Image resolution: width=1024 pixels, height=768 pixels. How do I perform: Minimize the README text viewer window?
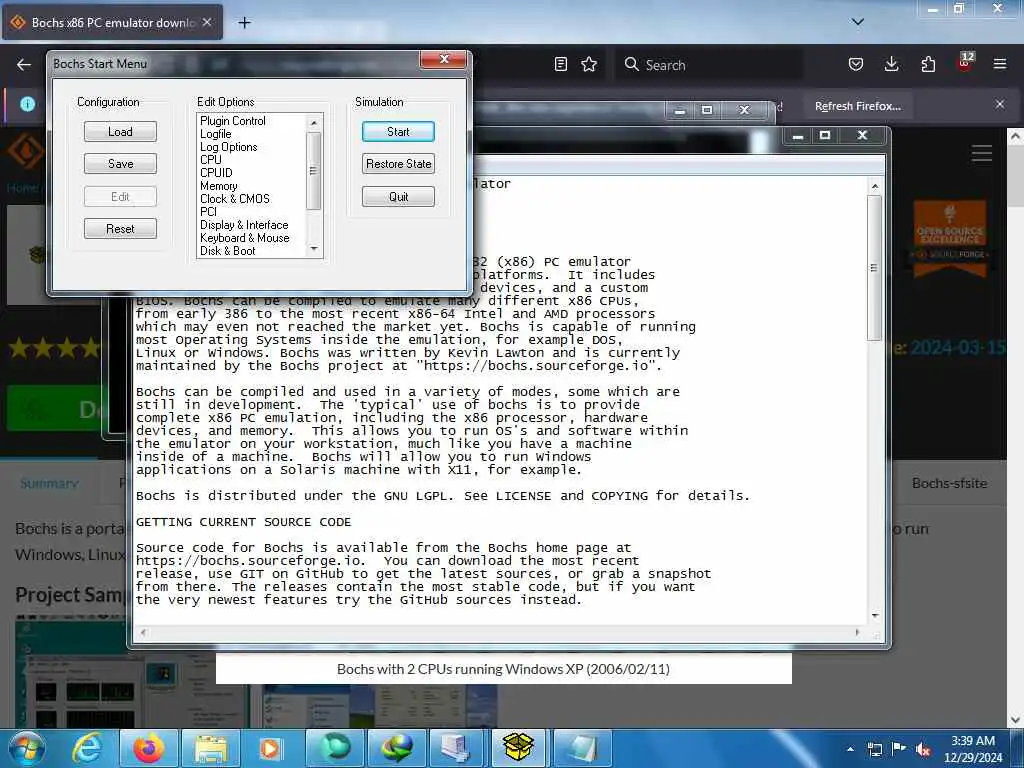(x=797, y=135)
